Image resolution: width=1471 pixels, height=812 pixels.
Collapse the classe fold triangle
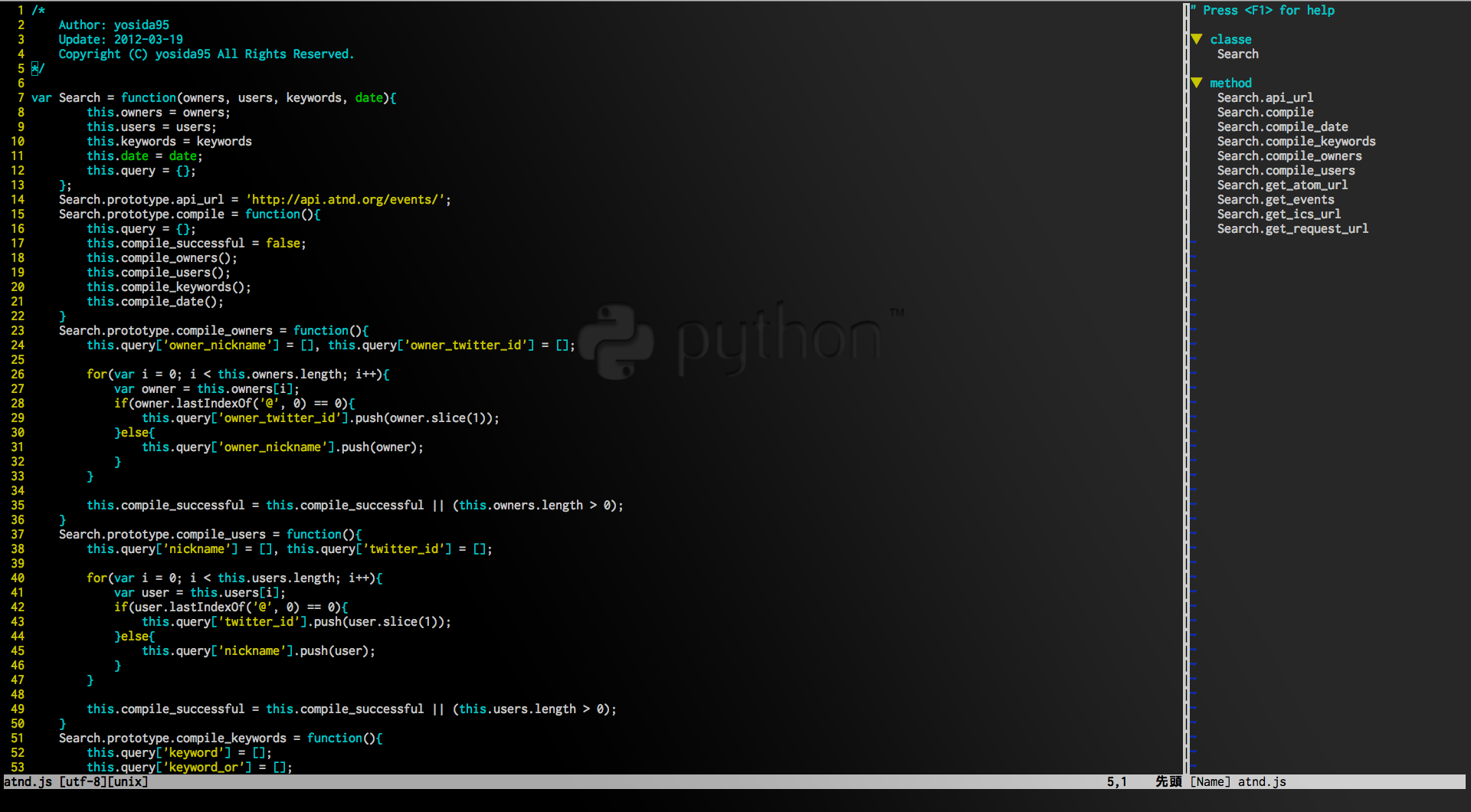pos(1197,39)
